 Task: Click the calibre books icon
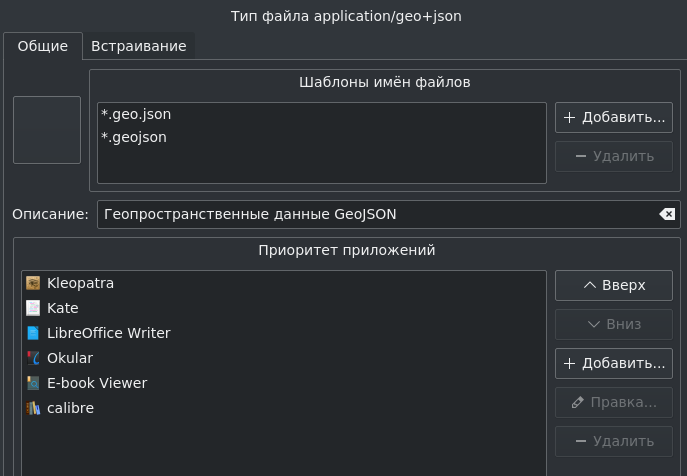[x=33, y=408]
